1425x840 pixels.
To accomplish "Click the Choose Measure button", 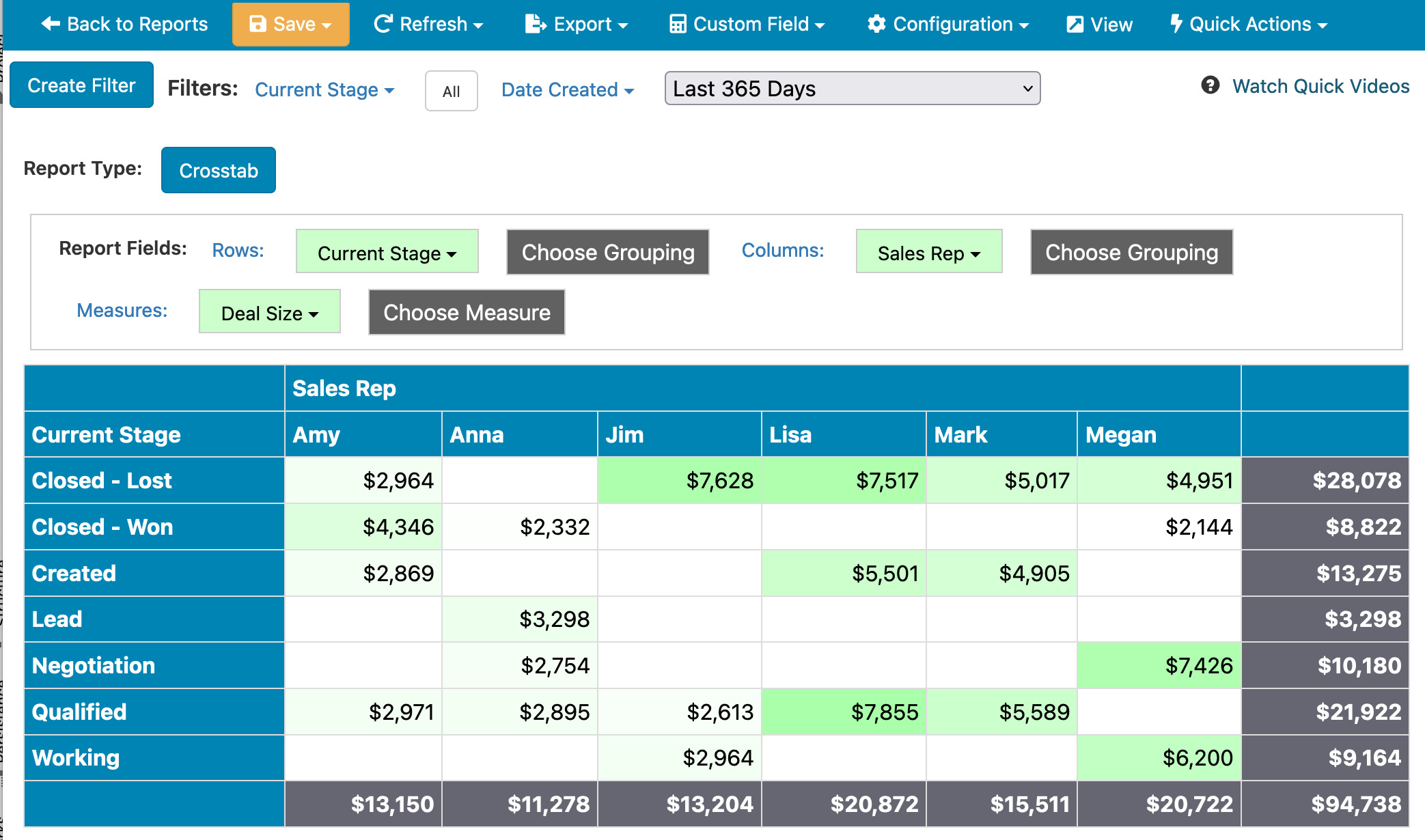I will (x=467, y=313).
